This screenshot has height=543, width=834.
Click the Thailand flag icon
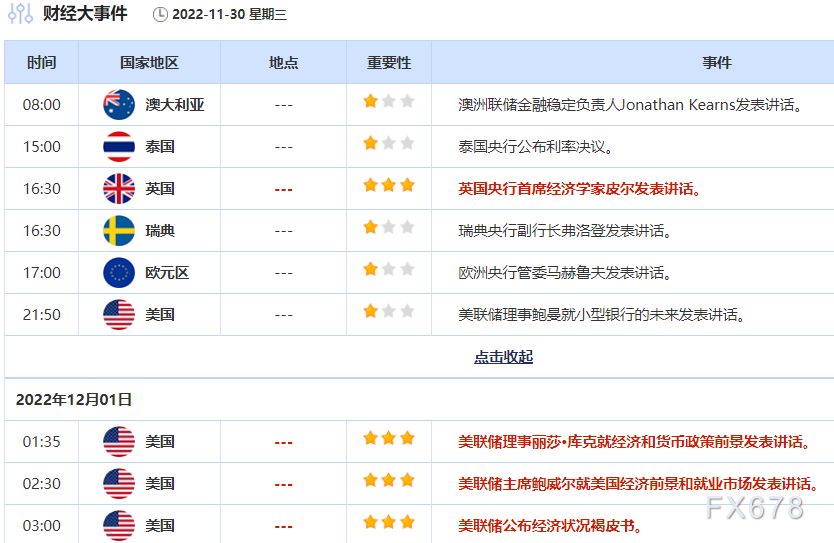[x=119, y=147]
